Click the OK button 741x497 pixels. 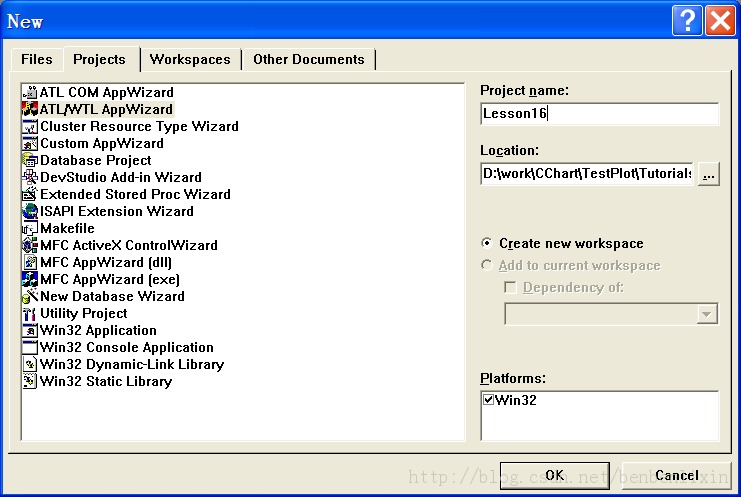point(555,475)
